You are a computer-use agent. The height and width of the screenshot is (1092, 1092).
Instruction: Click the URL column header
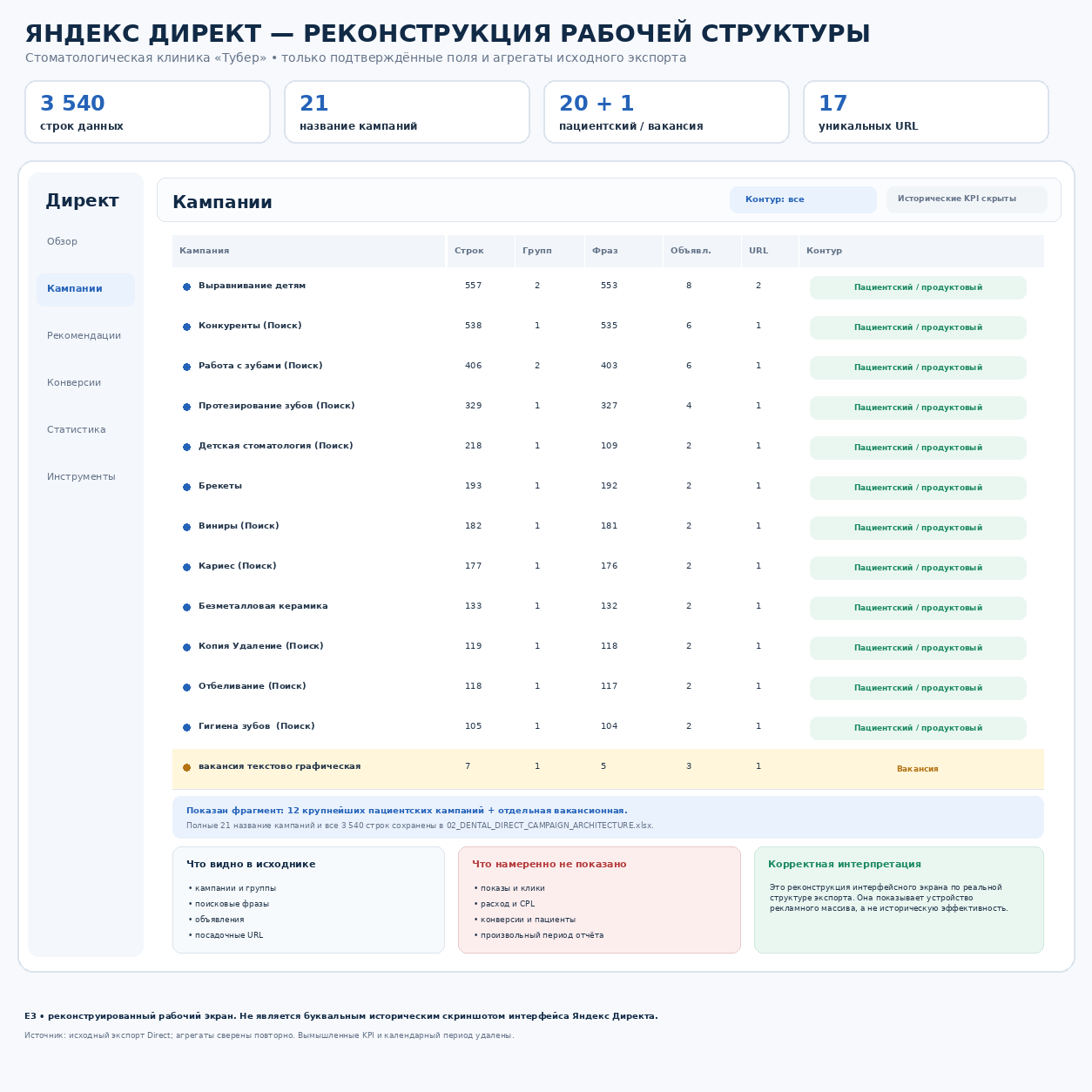click(x=770, y=251)
